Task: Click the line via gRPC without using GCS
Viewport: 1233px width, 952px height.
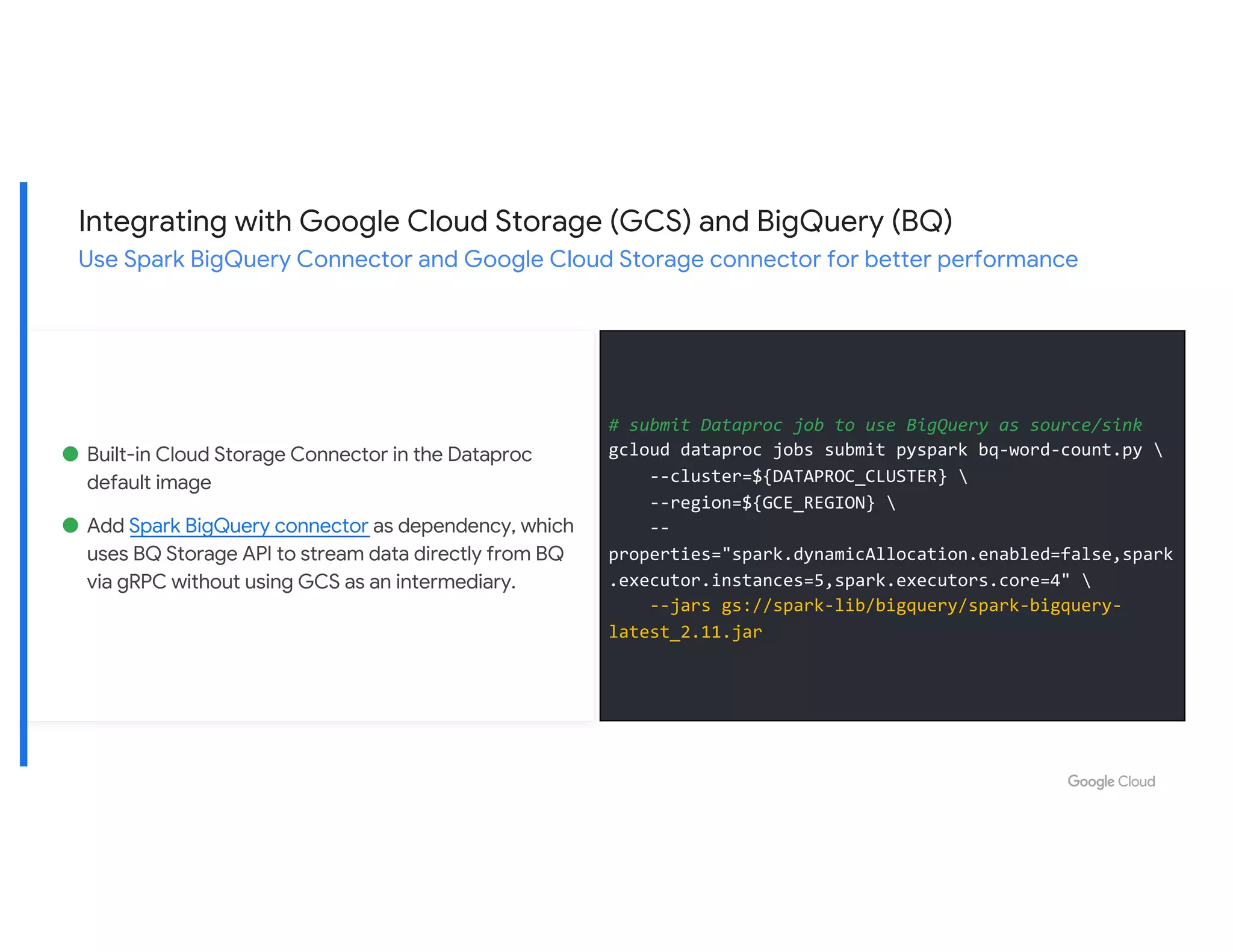Action: pos(301,582)
